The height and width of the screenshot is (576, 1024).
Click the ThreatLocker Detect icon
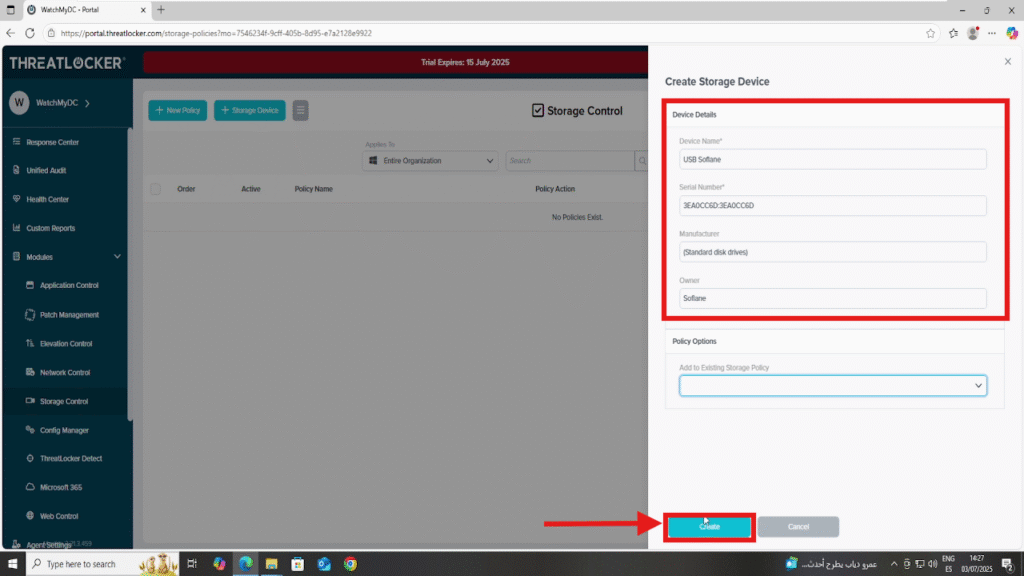coord(30,458)
